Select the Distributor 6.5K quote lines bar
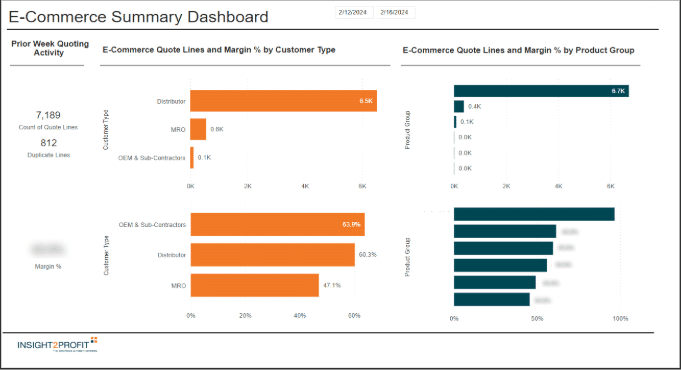The image size is (681, 370). [283, 101]
